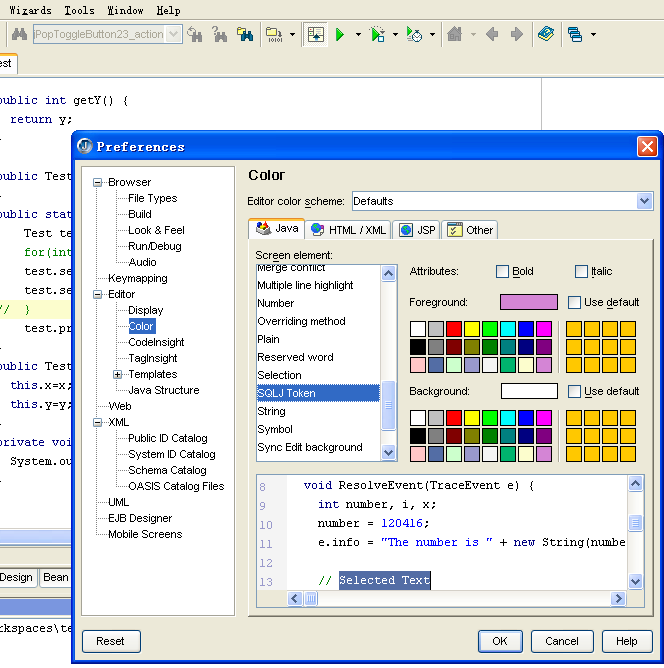Screen dimensions: 664x668
Task: Click the Home navigation icon in toolbar
Action: (x=455, y=35)
